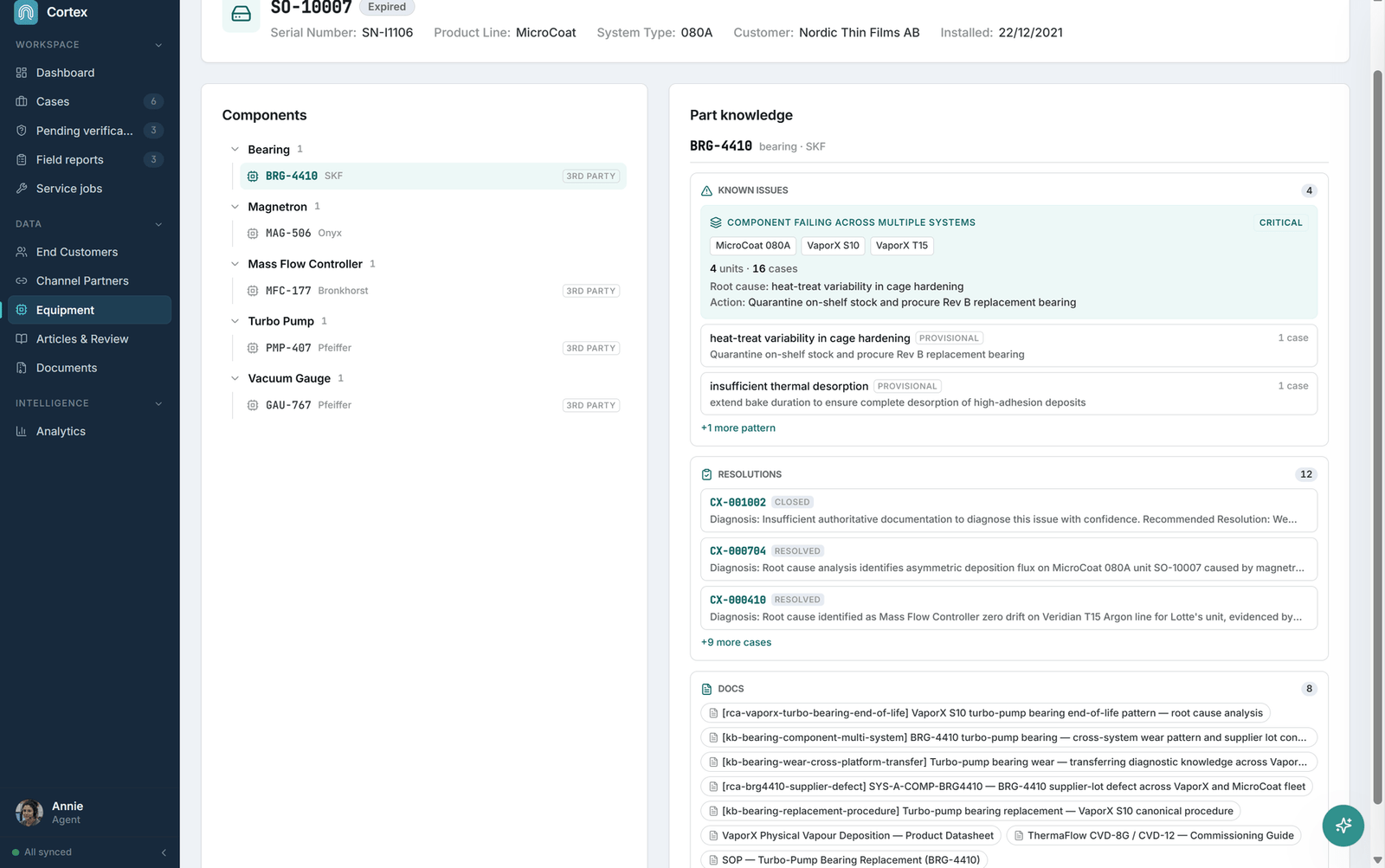Collapse the Data sidebar section
The height and width of the screenshot is (868, 1385).
click(158, 224)
